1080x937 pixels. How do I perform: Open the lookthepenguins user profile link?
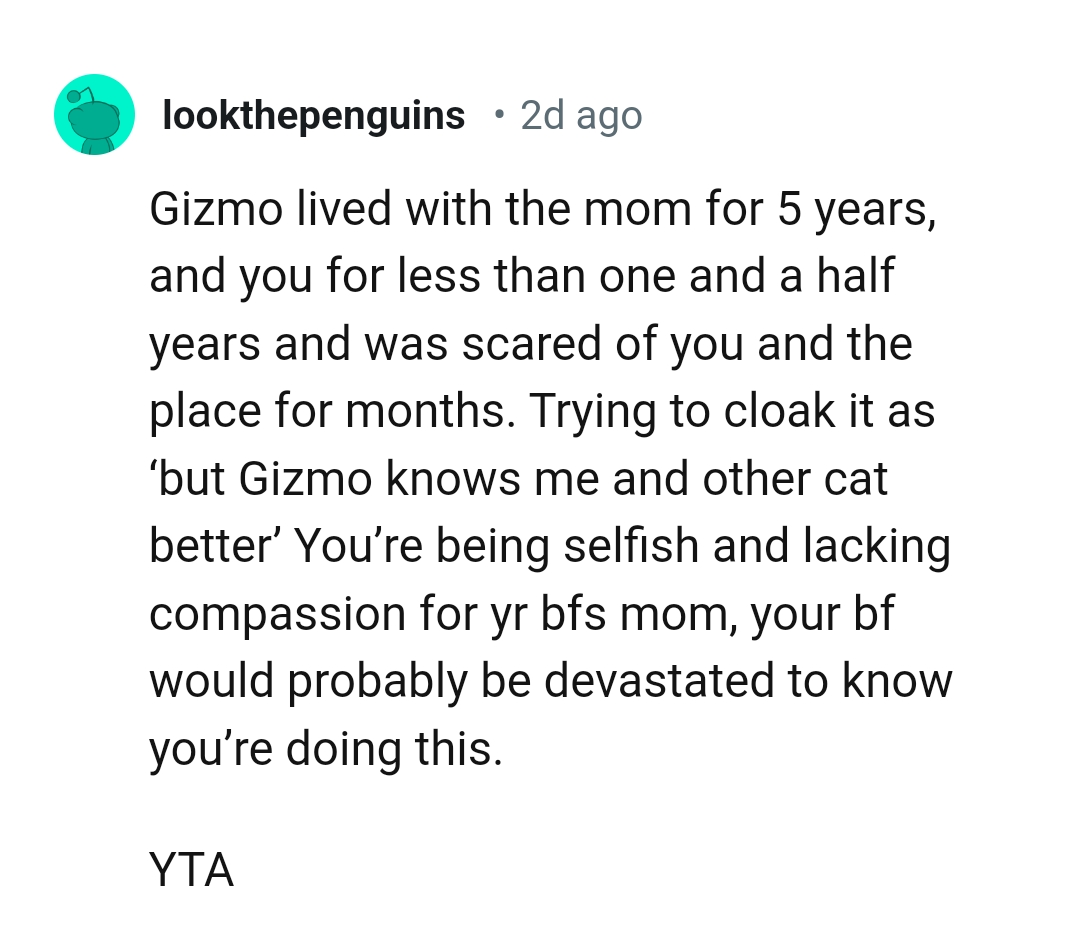pos(313,116)
